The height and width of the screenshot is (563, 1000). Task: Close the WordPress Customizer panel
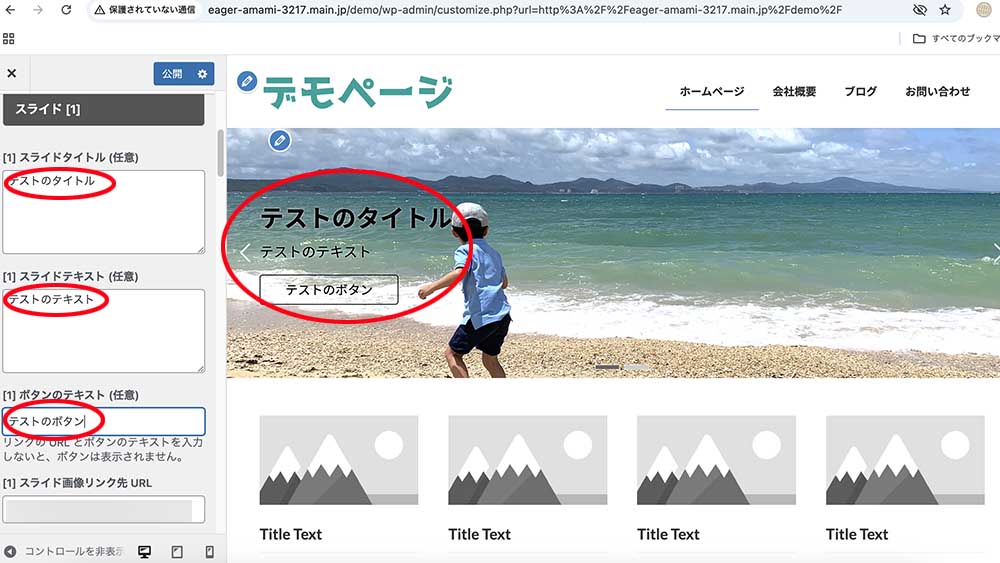click(x=11, y=73)
